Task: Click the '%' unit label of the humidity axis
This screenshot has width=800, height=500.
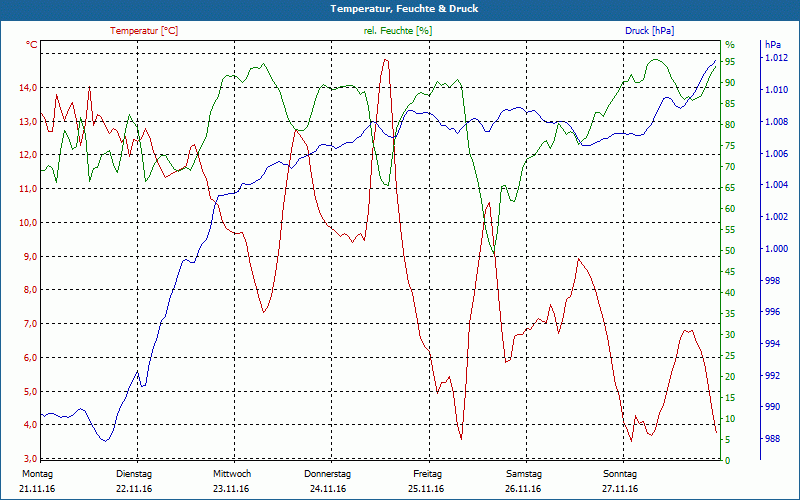Action: point(730,44)
